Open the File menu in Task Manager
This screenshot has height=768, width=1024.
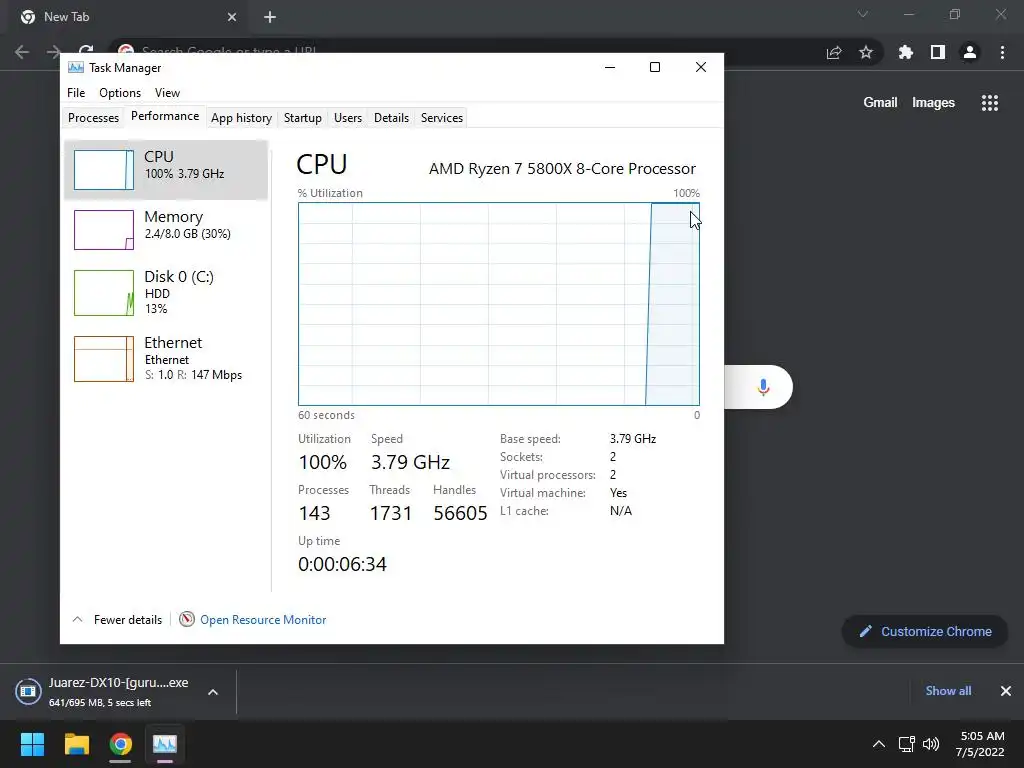[x=76, y=93]
